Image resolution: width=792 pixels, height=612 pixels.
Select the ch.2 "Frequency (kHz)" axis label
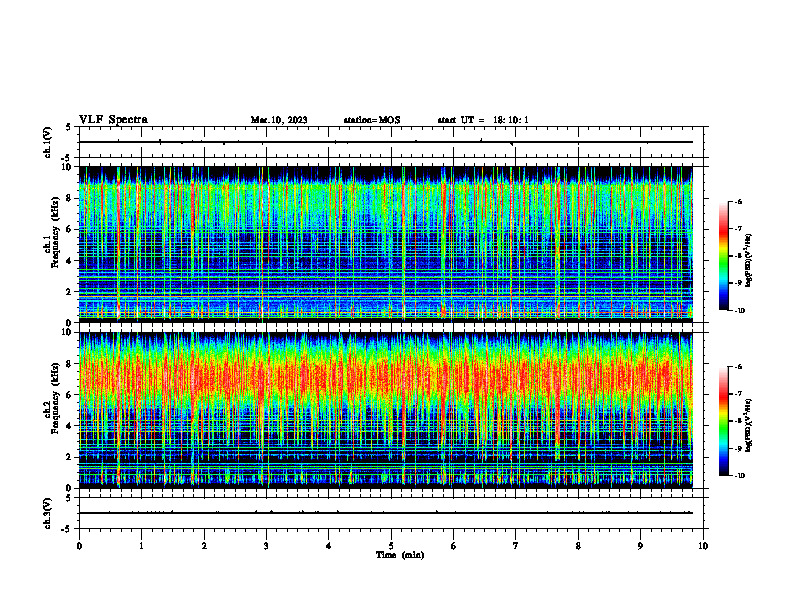(x=55, y=397)
